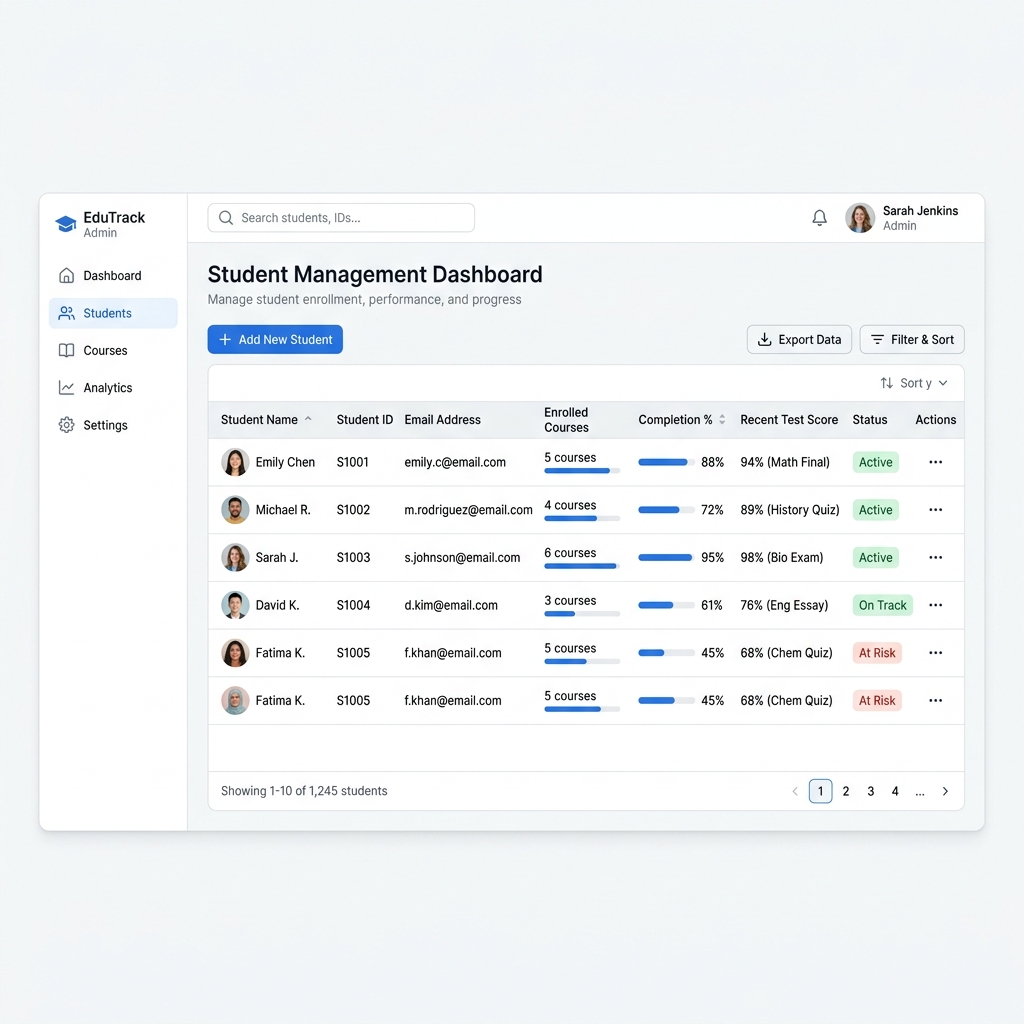Image resolution: width=1024 pixels, height=1024 pixels.
Task: Click the Email Address column header
Action: tap(442, 420)
